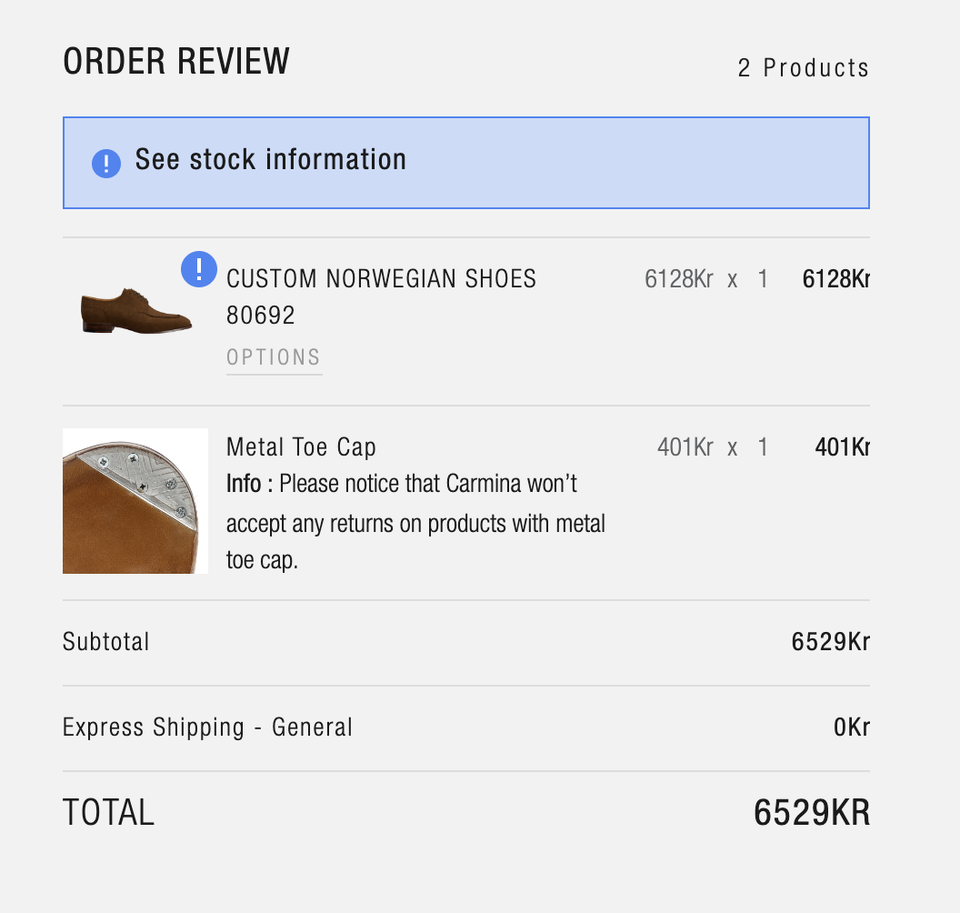Viewport: 960px width, 913px height.
Task: Click the 2 Products count label
Action: click(803, 68)
